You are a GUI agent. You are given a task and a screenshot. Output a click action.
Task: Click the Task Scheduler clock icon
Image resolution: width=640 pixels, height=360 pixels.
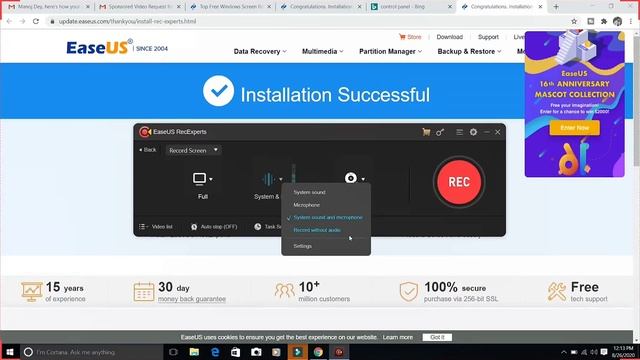coord(258,227)
